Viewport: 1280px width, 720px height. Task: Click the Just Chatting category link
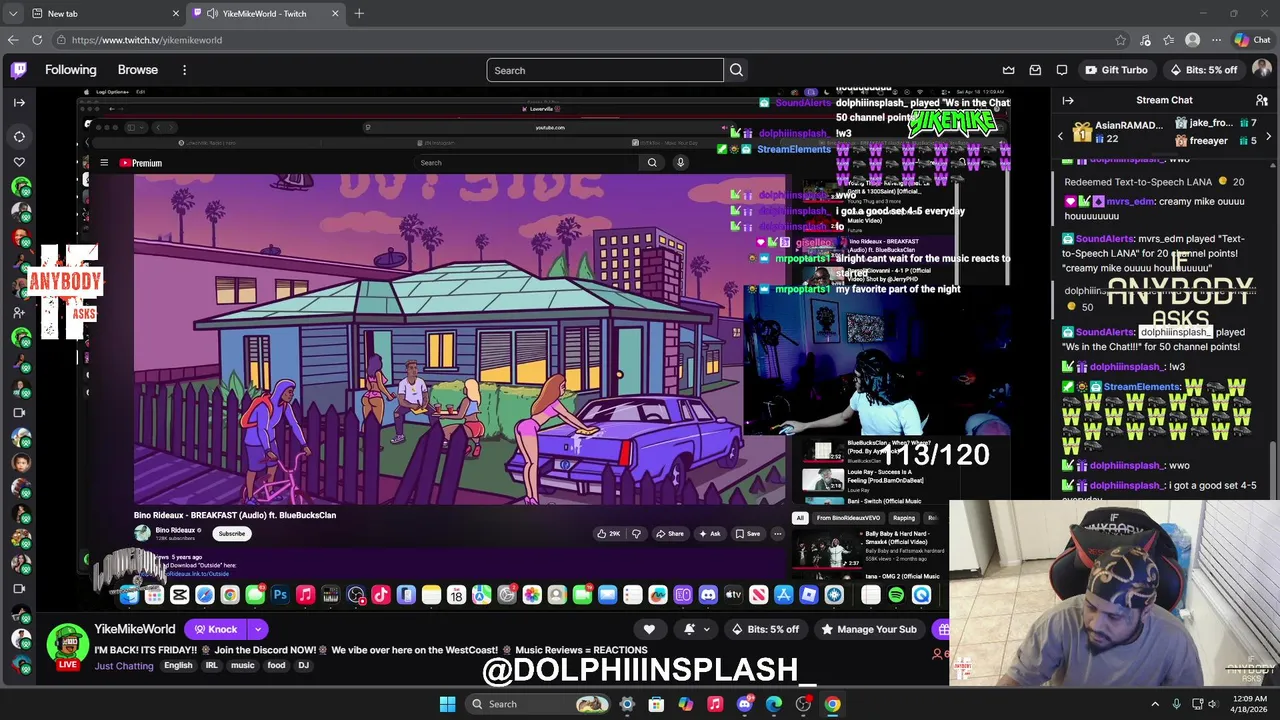pyautogui.click(x=124, y=666)
